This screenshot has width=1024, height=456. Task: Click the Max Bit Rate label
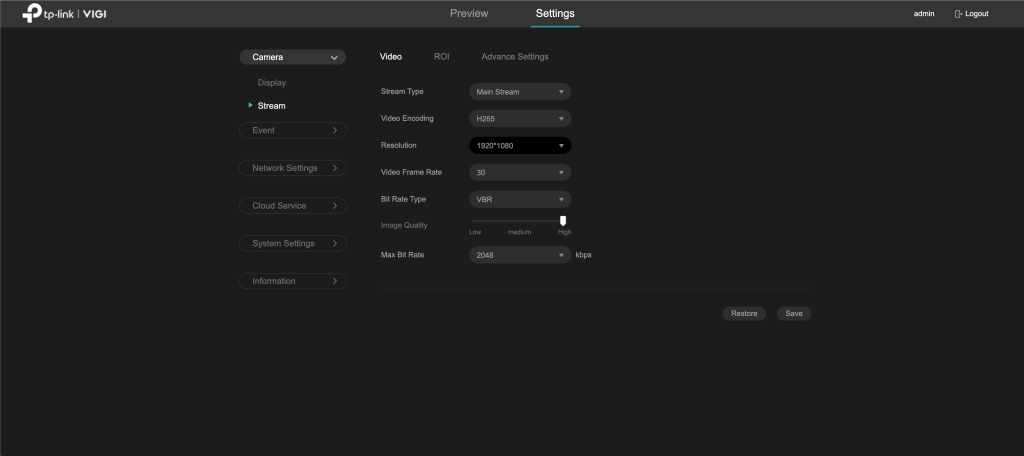pos(402,255)
